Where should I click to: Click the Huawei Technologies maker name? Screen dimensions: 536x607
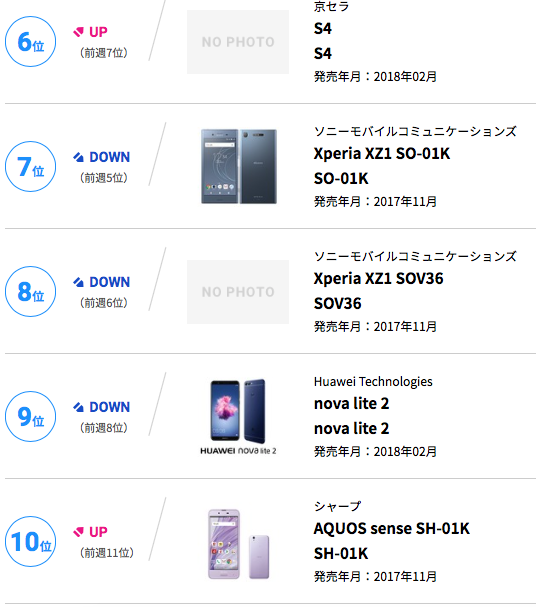click(x=373, y=382)
